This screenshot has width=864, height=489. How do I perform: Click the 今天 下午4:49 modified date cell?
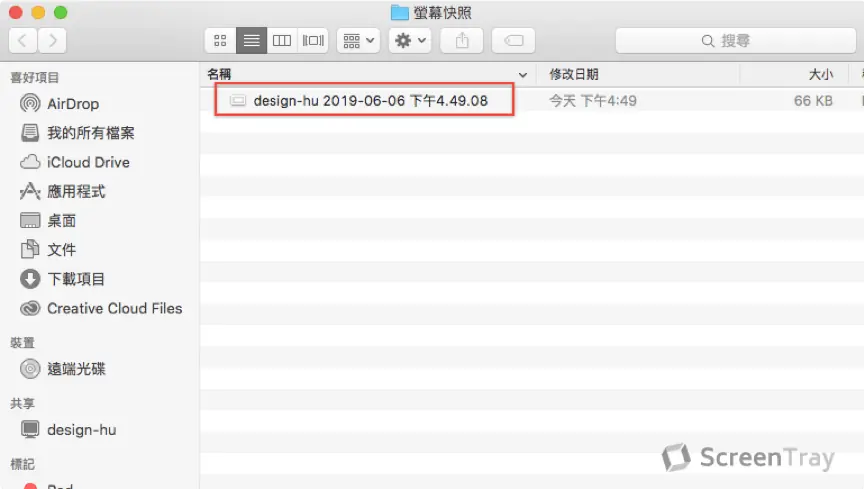(593, 101)
